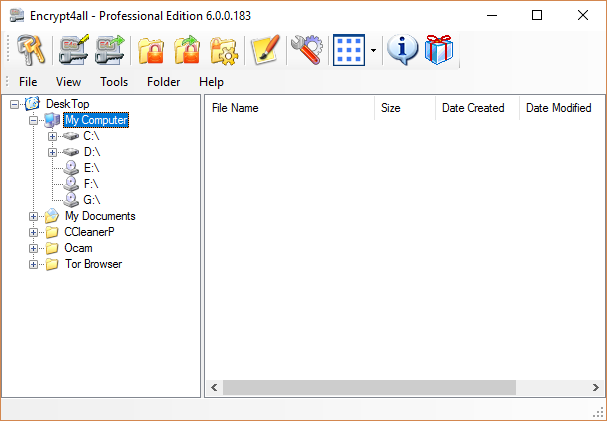
Task: Collapse the DeskTop tree node
Action: pyautogui.click(x=14, y=104)
